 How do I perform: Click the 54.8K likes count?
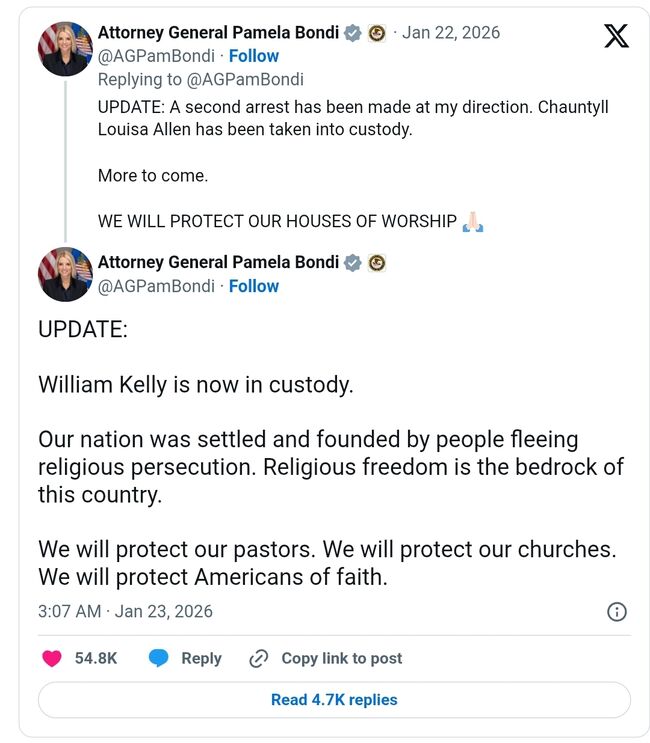[x=96, y=658]
